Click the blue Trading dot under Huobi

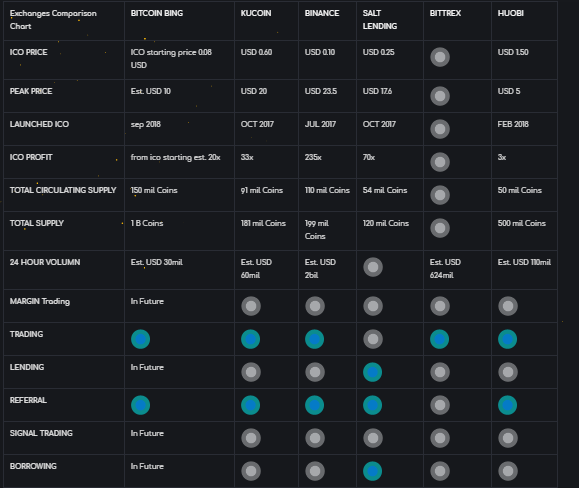click(x=507, y=339)
